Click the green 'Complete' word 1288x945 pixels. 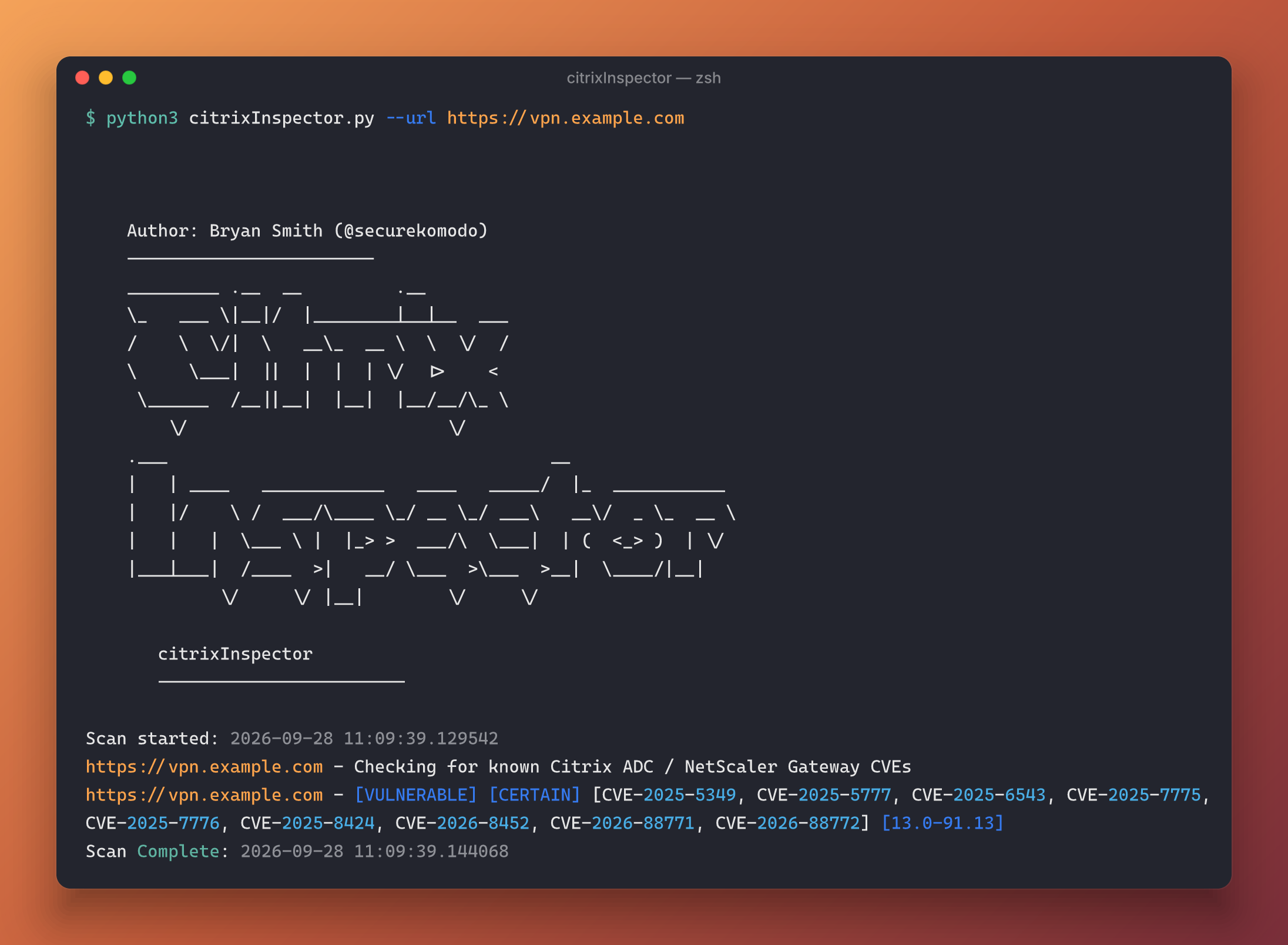(178, 852)
